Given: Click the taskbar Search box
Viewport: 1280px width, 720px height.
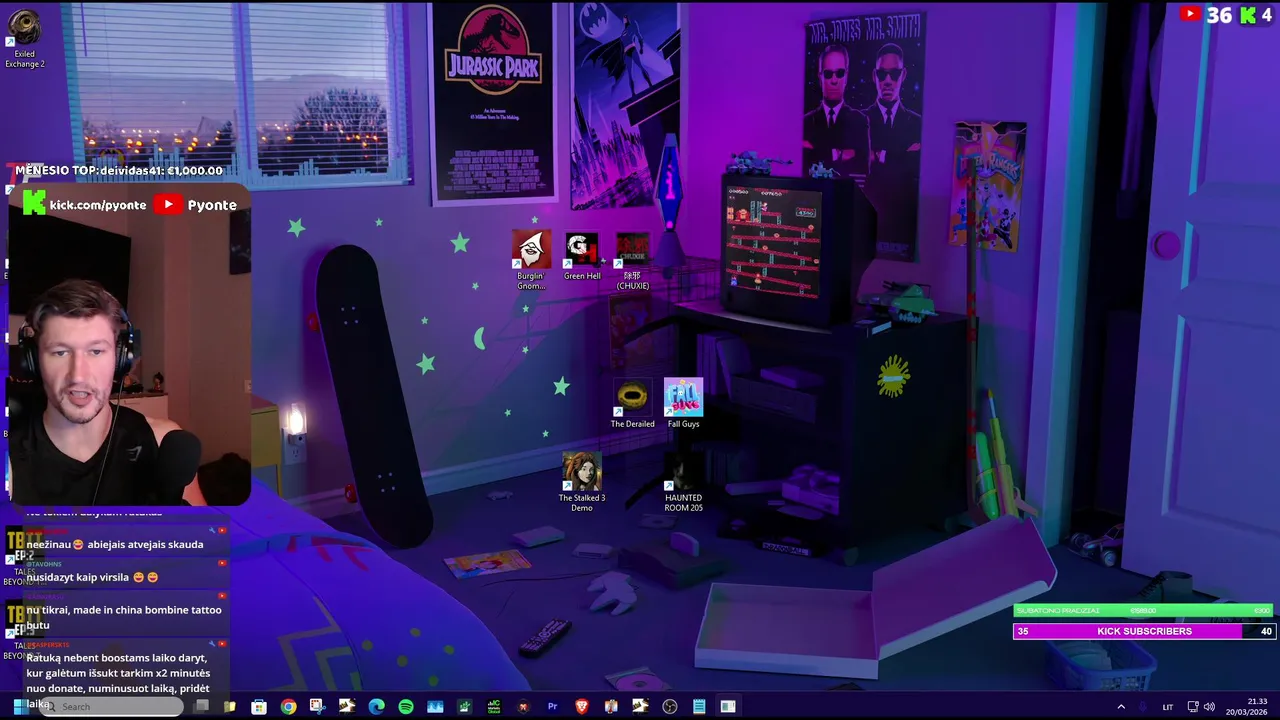Looking at the screenshot, I should tap(112, 706).
